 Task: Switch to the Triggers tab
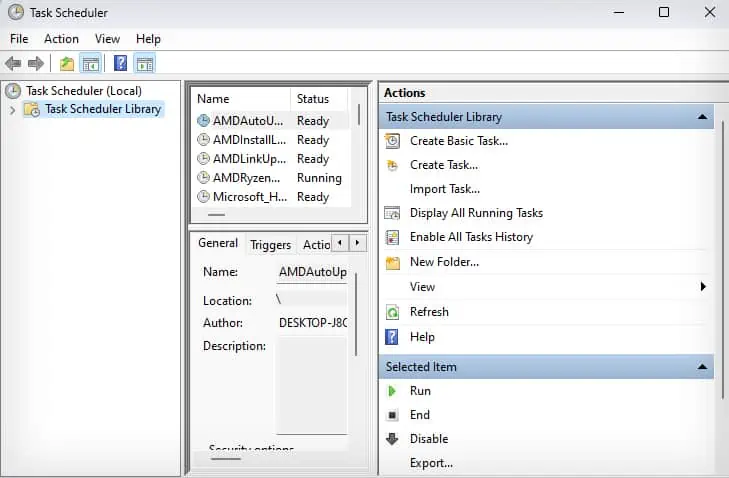270,245
